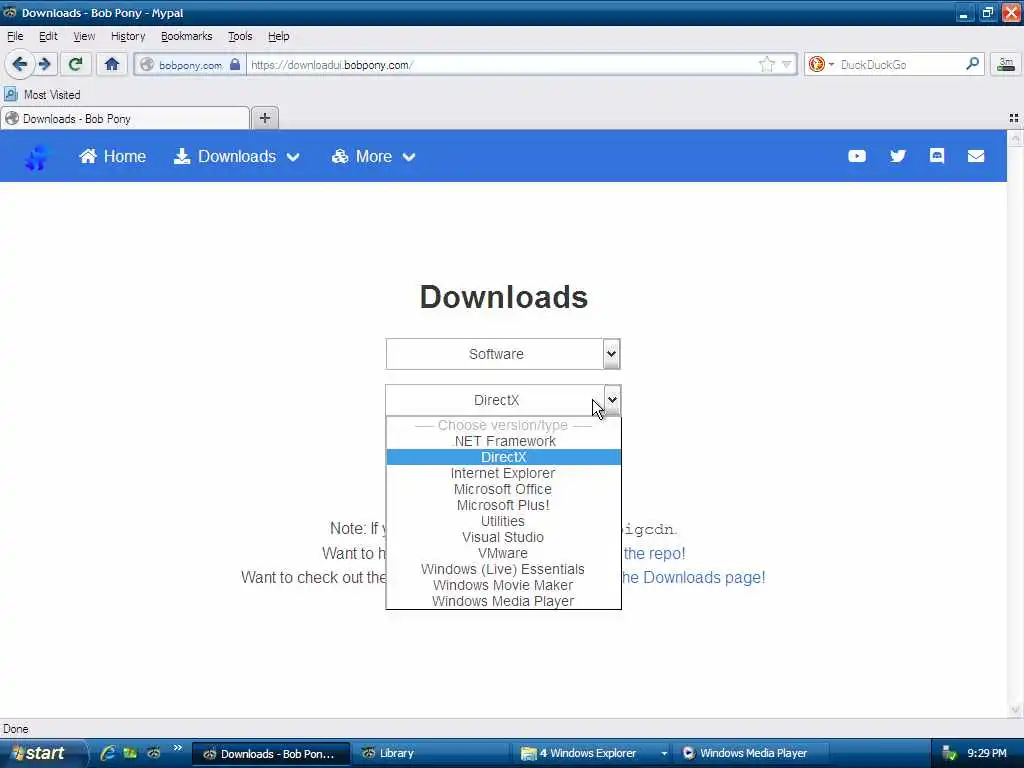Go back using the back arrow button
Screen dimensions: 1024x768
tap(19, 64)
